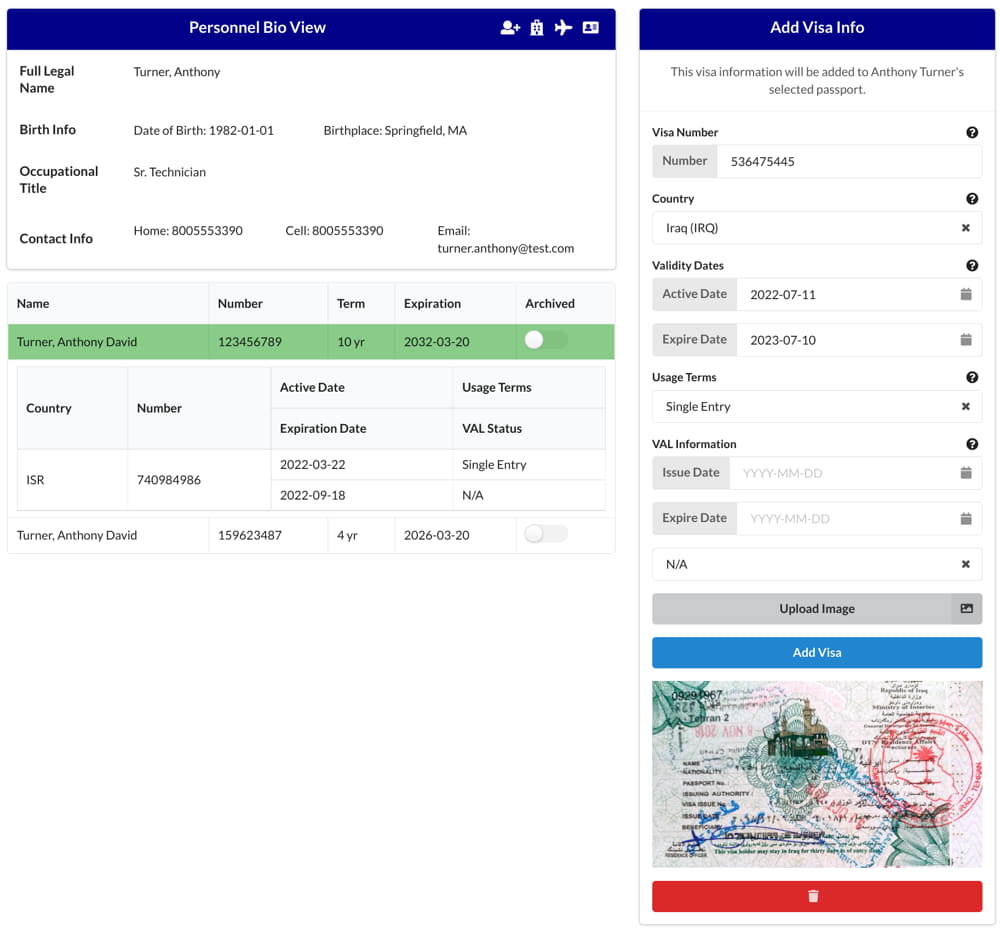
Task: Open help for Visa Number field
Action: point(971,133)
